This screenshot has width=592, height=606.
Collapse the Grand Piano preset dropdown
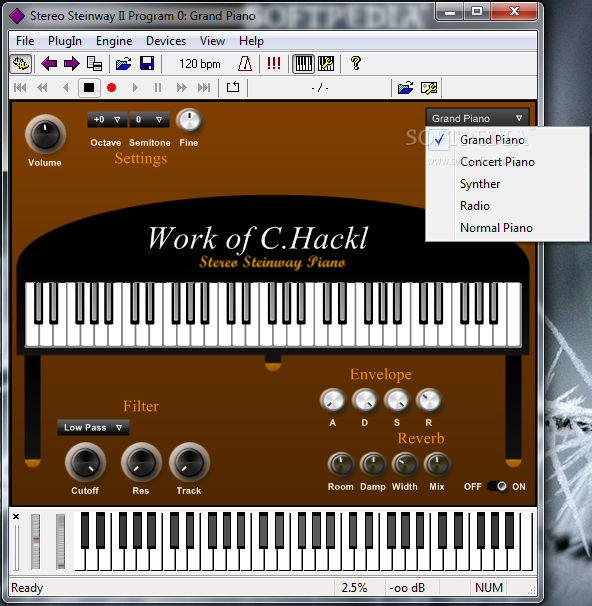click(x=477, y=118)
